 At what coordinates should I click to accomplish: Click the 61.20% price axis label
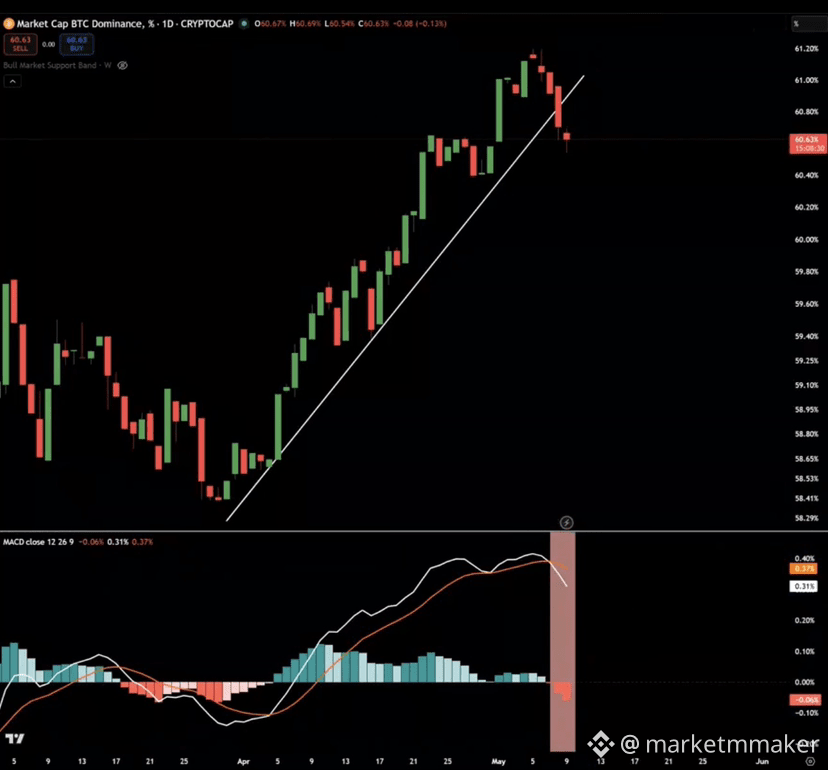click(806, 49)
